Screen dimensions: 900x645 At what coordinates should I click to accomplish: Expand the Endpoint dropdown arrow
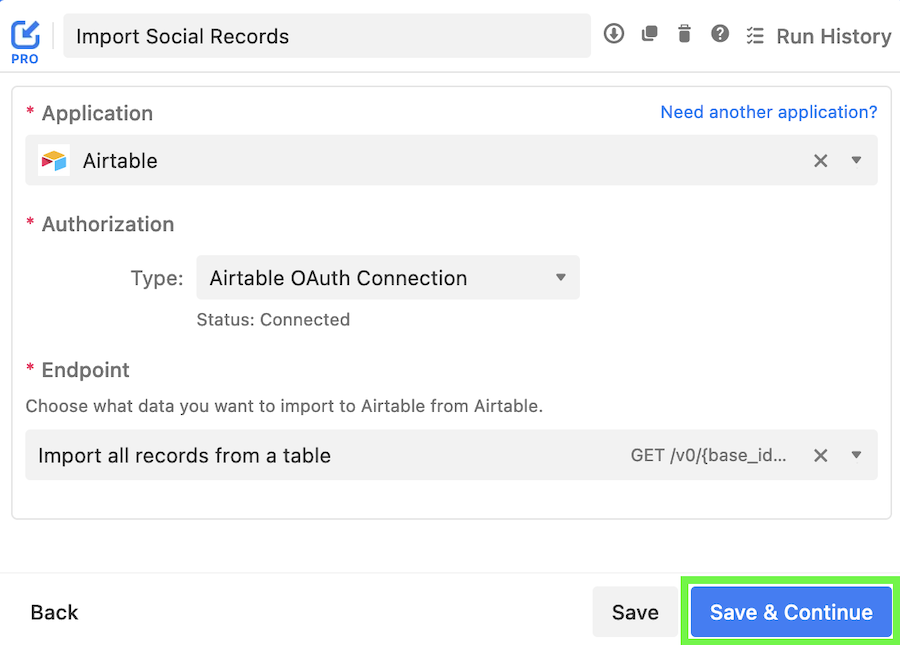point(856,455)
